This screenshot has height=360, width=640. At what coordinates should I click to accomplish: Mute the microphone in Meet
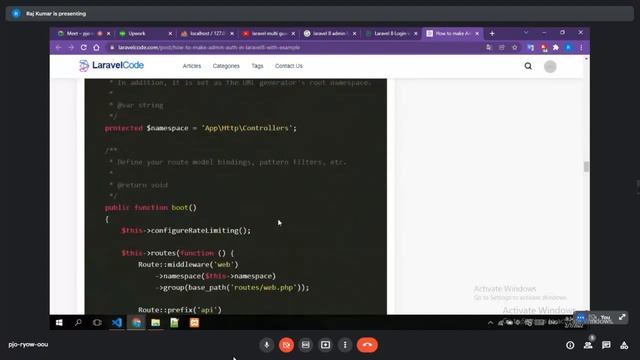tap(267, 345)
